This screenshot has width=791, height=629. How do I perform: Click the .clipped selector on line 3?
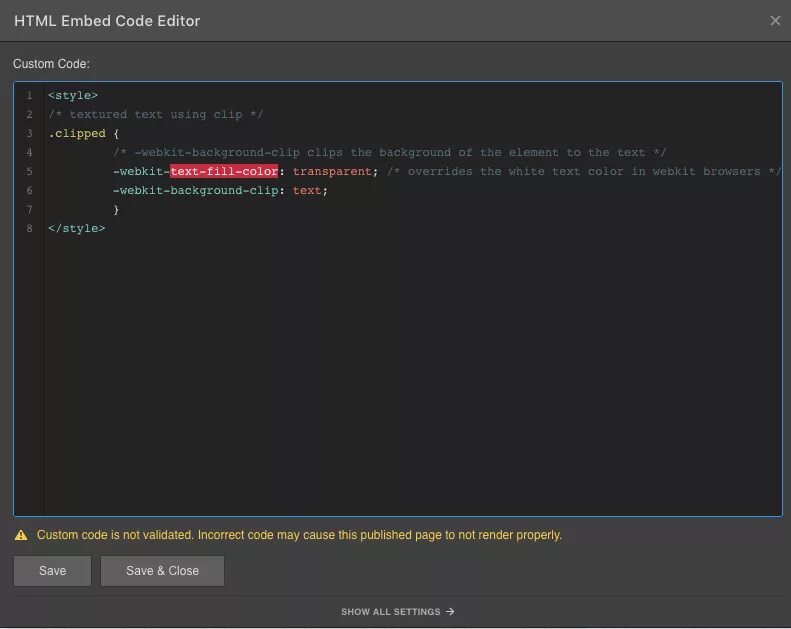77,134
